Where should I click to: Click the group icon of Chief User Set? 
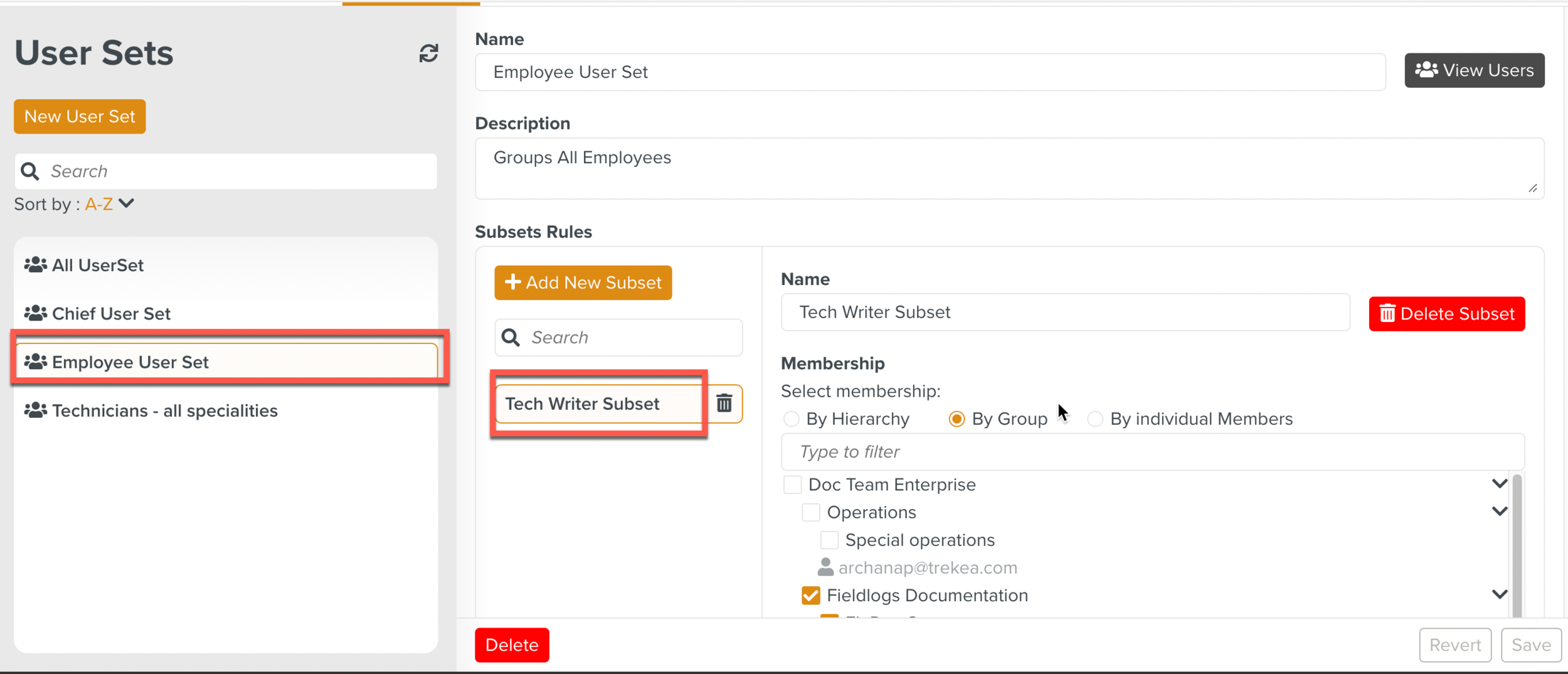click(x=35, y=313)
